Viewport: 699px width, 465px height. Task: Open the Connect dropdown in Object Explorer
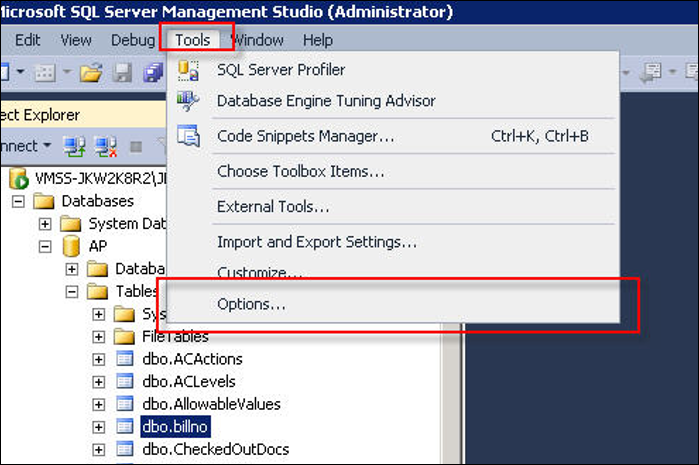tap(26, 146)
